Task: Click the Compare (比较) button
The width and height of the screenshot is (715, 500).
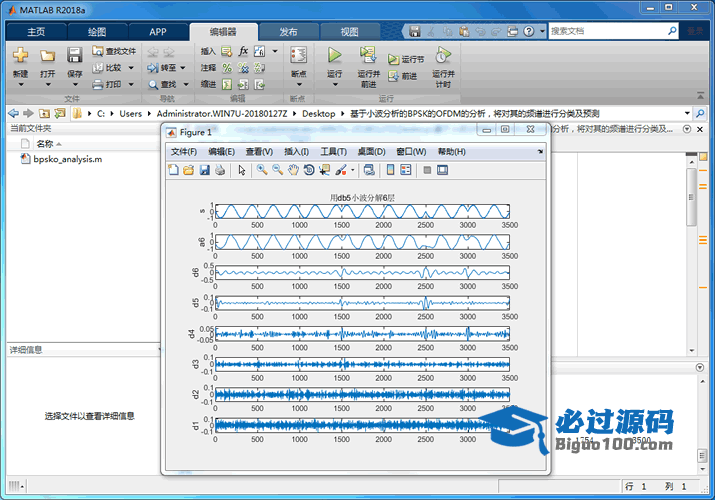Action: coord(108,68)
